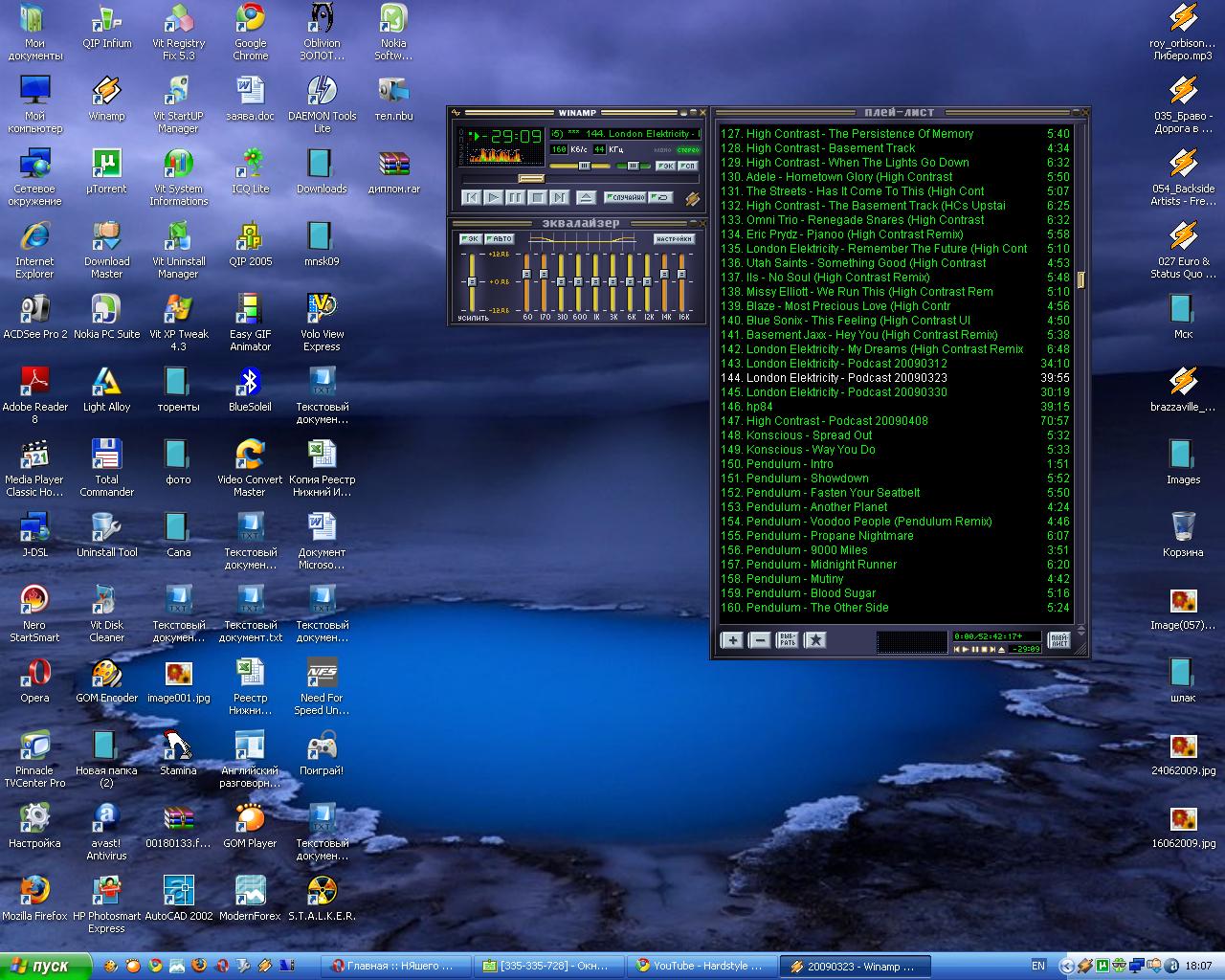Open Google Chrome desktop icon
The image size is (1225, 980).
coord(250,32)
